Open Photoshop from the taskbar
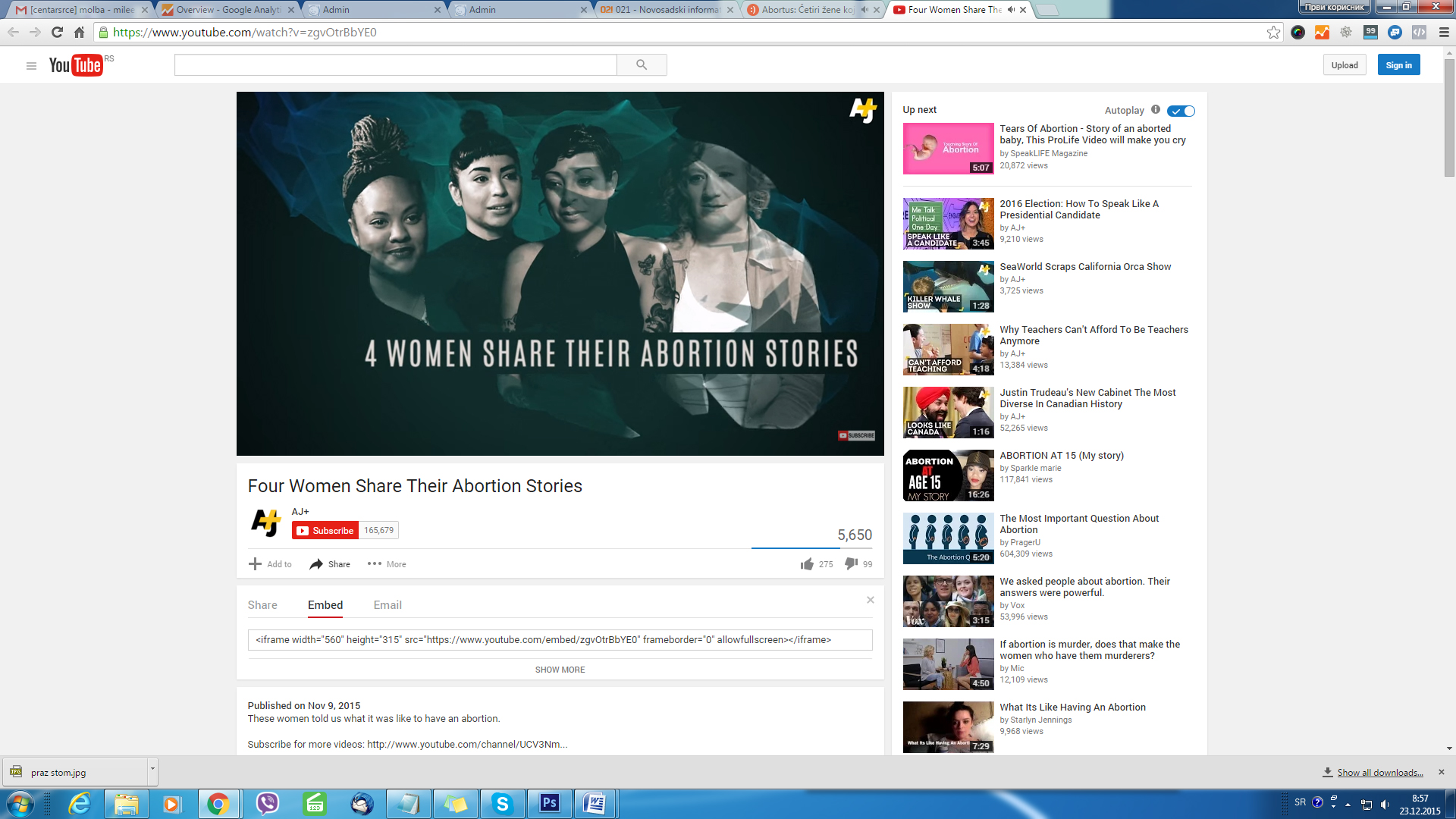 (x=549, y=803)
